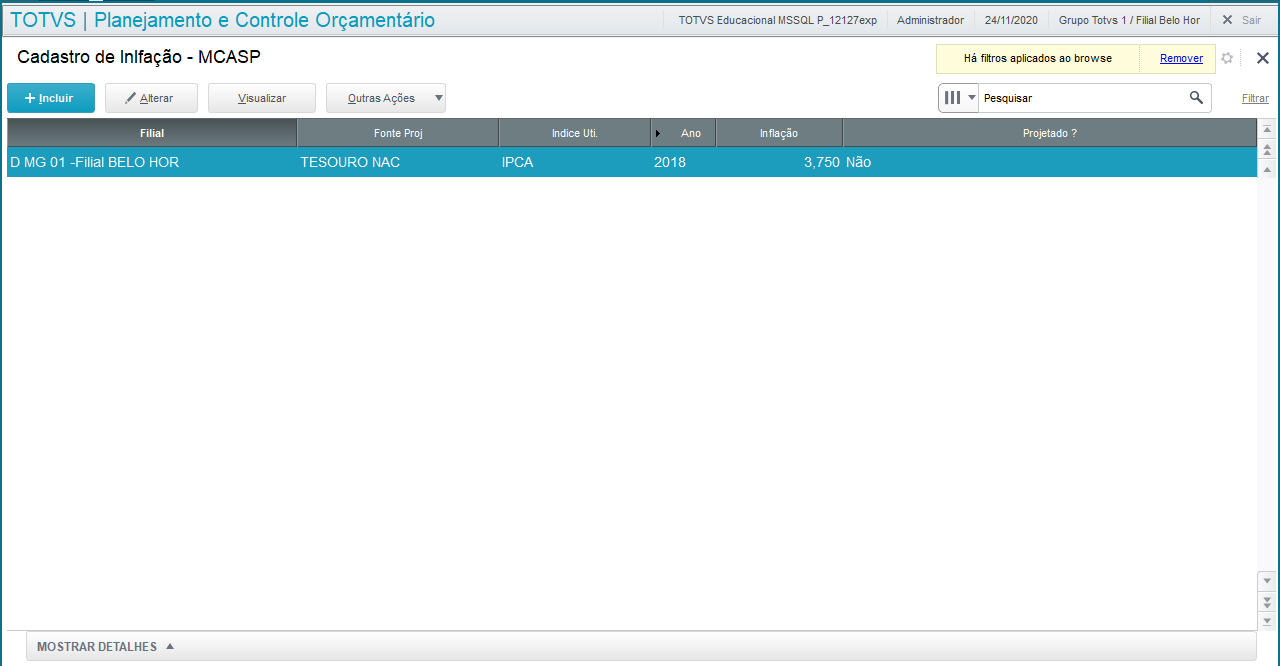Page down with double-arrow scrollbar button
The width and height of the screenshot is (1280, 666).
tap(1267, 601)
